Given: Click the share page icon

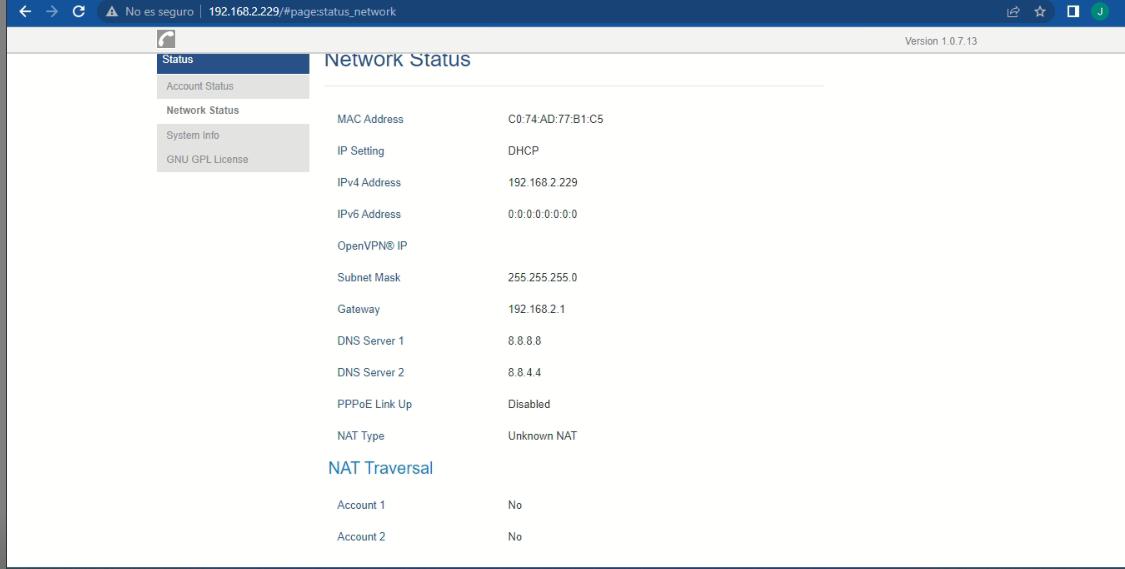Looking at the screenshot, I should click(x=1015, y=11).
